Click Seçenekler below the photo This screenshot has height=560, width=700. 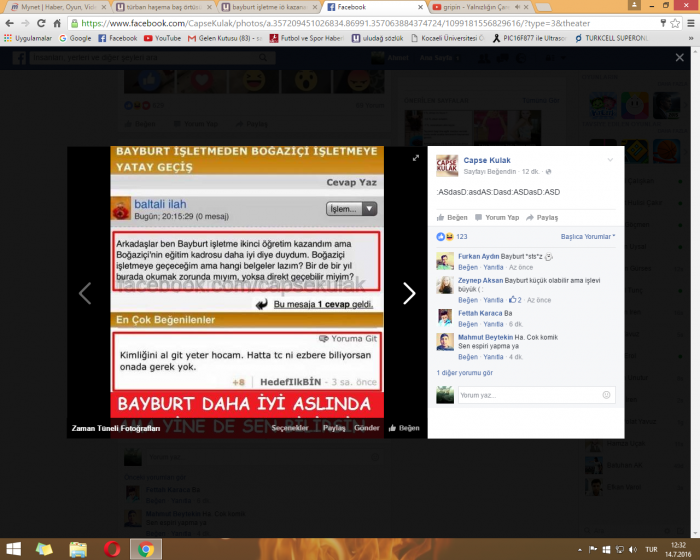point(290,427)
